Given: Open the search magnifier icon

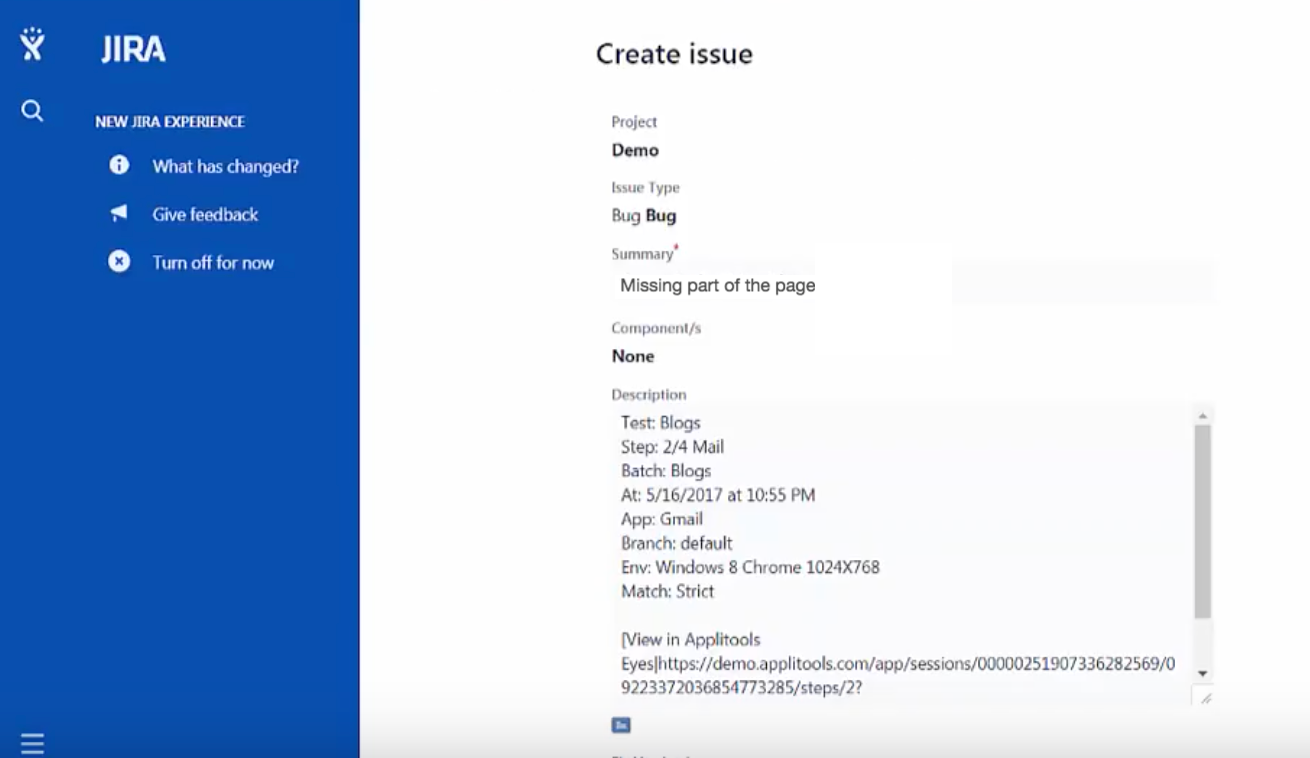Looking at the screenshot, I should point(32,110).
